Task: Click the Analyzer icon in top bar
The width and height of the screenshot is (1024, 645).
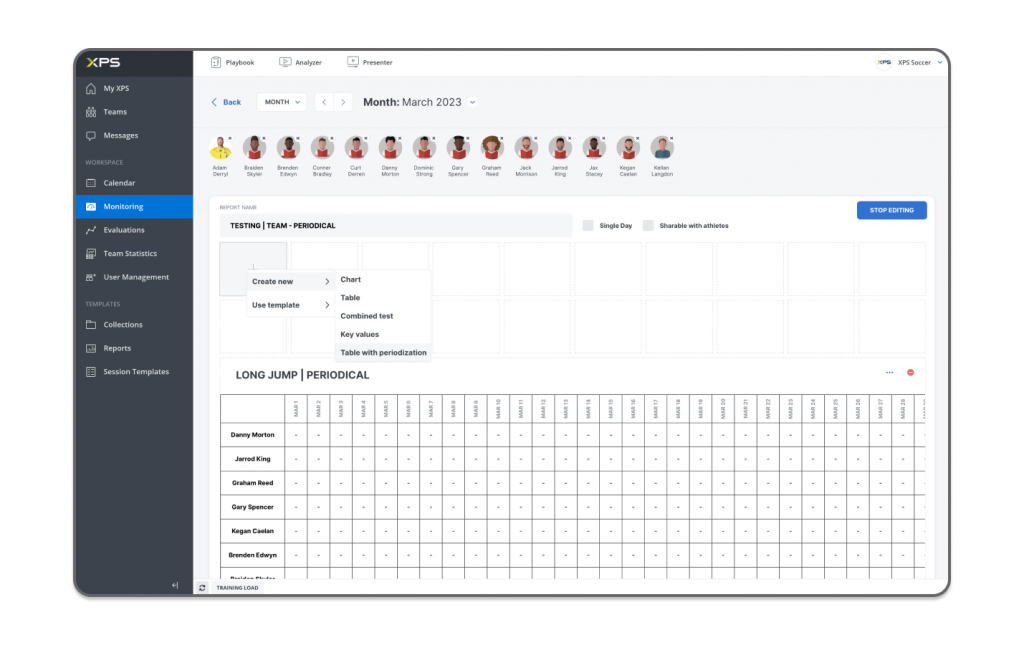Action: pyautogui.click(x=285, y=62)
